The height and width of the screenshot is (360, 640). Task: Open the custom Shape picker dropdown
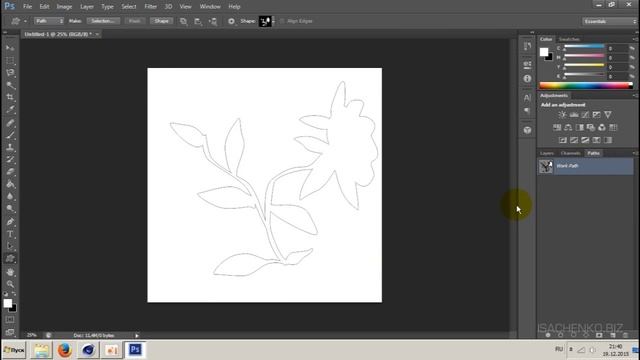(273, 21)
